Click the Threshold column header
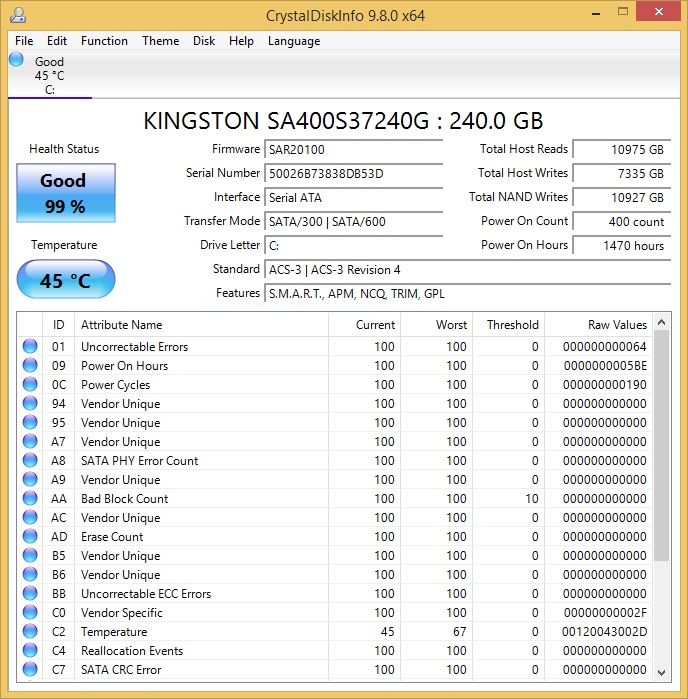 click(x=509, y=325)
